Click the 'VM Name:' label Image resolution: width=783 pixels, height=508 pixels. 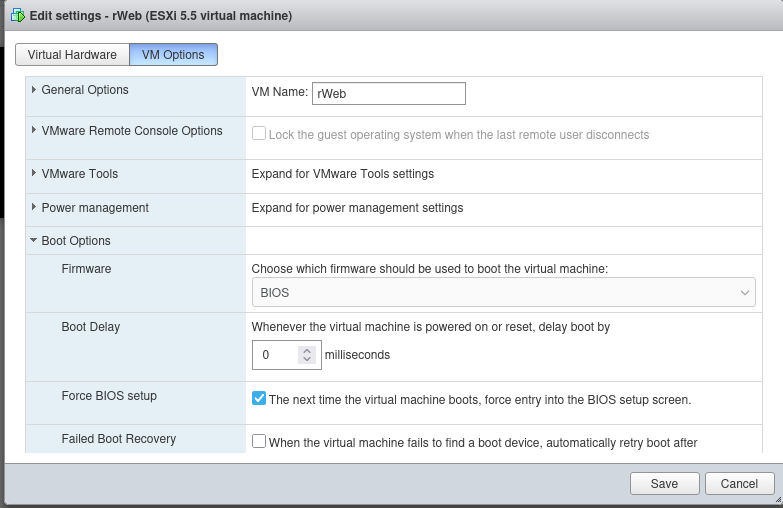[x=280, y=92]
